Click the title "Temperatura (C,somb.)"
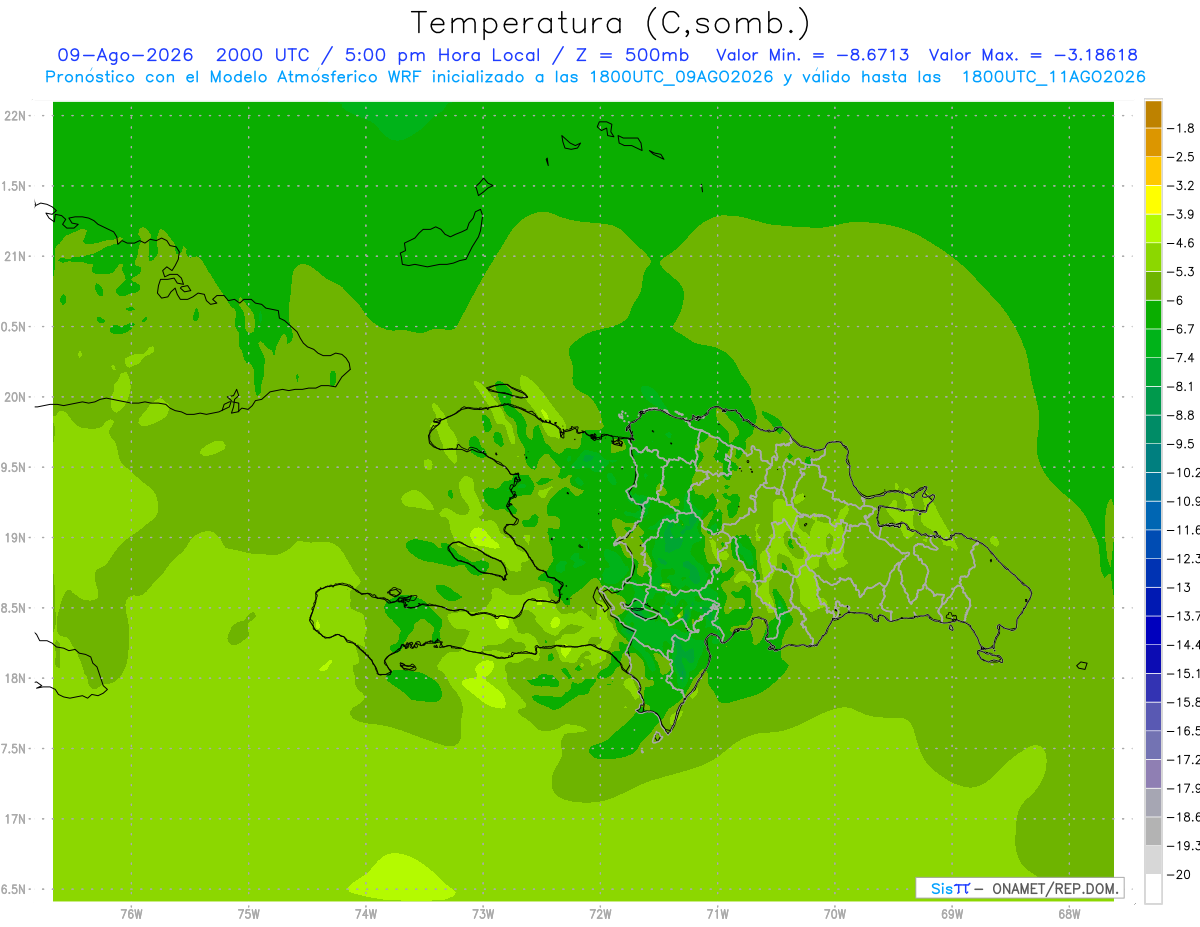Viewport: 1200px width, 927px height. pyautogui.click(x=610, y=23)
